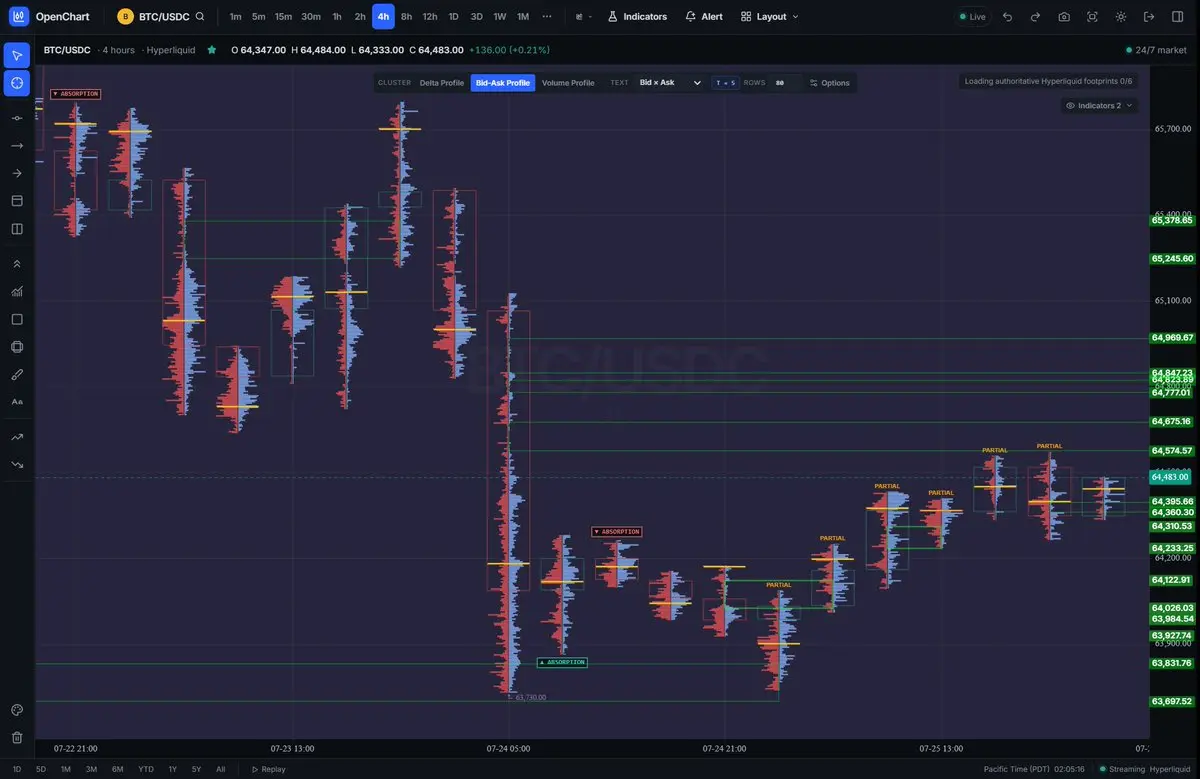The width and height of the screenshot is (1200, 779).
Task: Switch to Delta Profile tab
Action: [x=442, y=83]
